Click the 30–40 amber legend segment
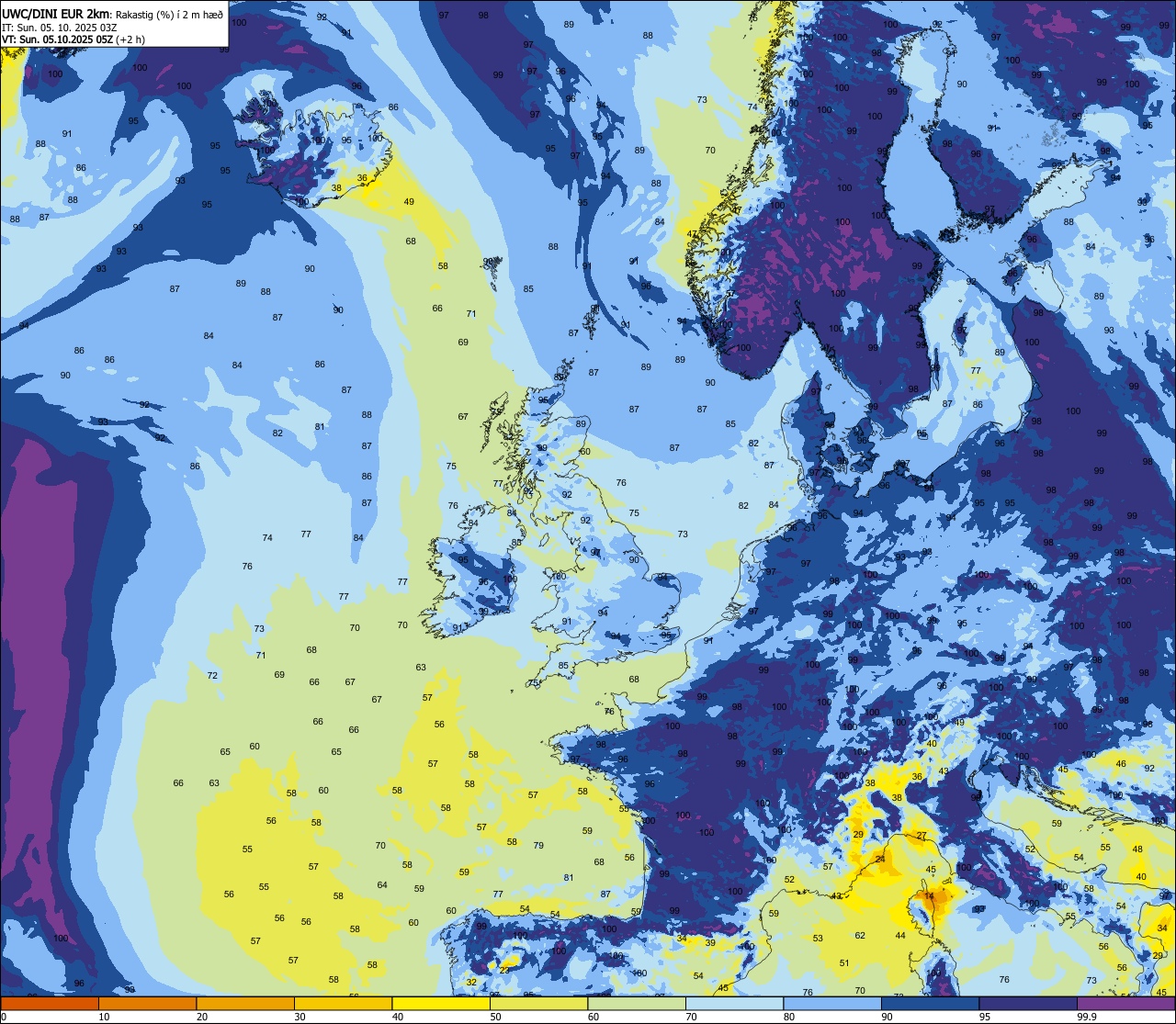The image size is (1176, 1024). (343, 1003)
